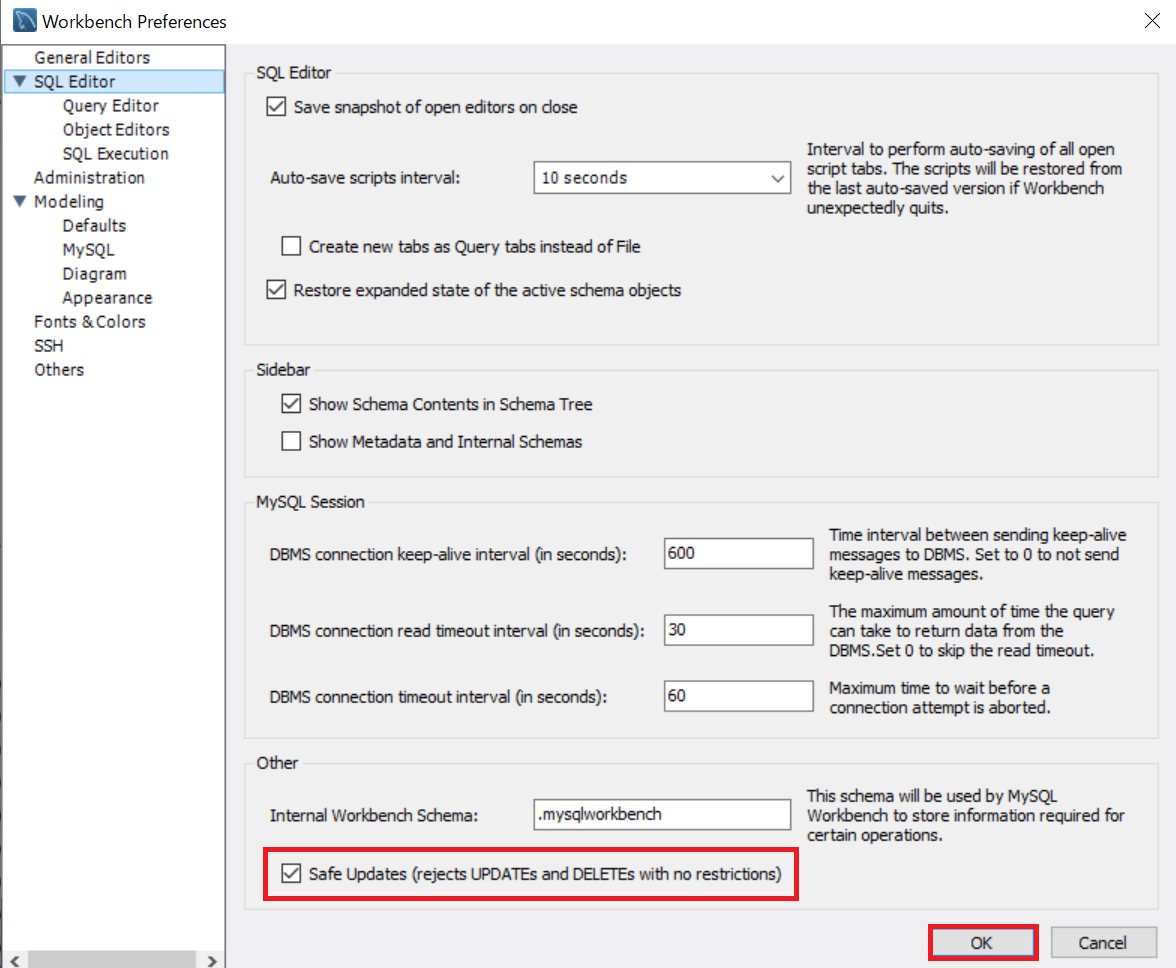Screen dimensions: 1176x968
Task: Click the tree panel horizontal scrollbar thumb
Action: tap(112, 960)
